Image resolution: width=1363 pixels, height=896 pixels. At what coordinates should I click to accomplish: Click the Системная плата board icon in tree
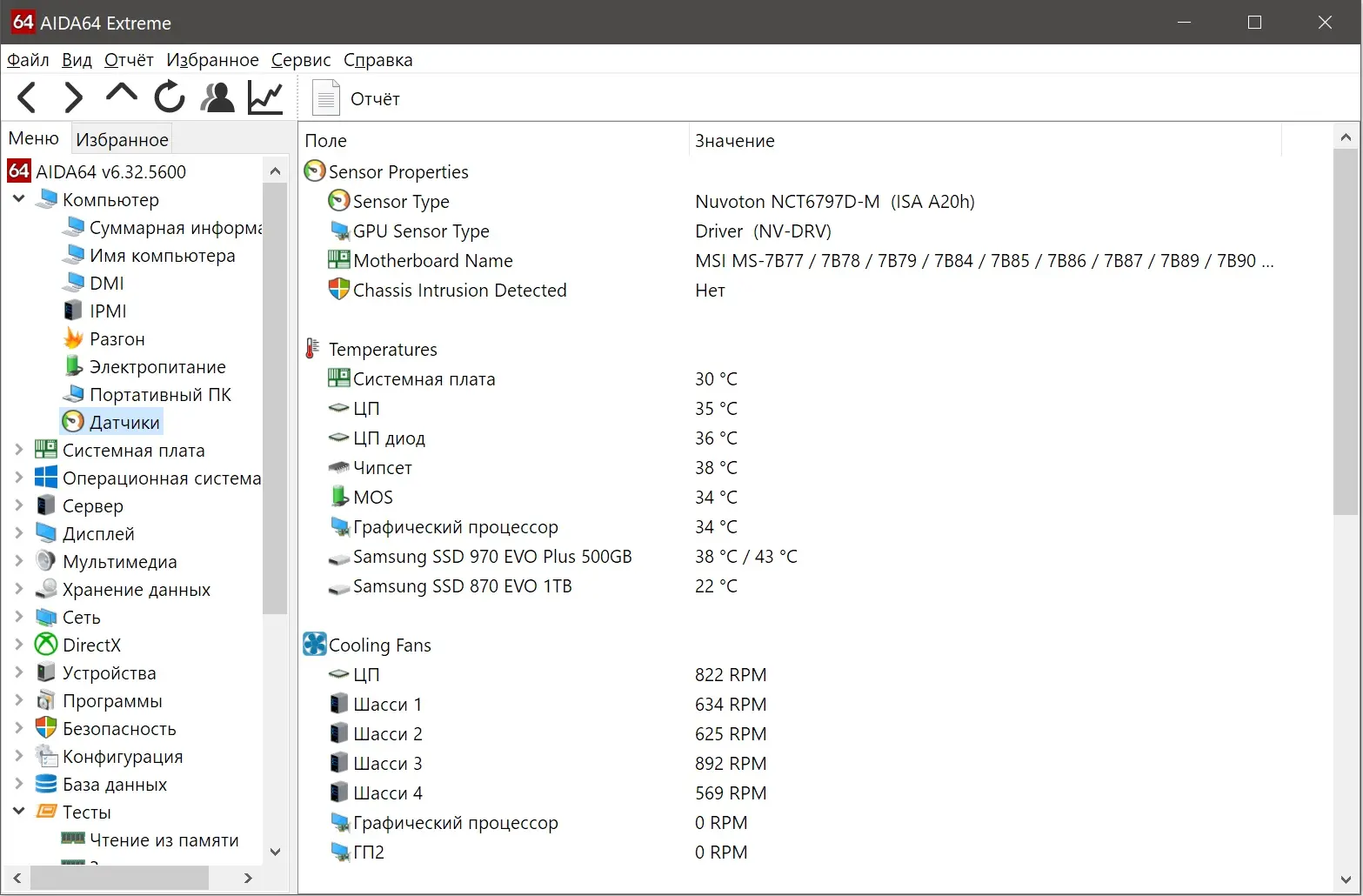46,450
